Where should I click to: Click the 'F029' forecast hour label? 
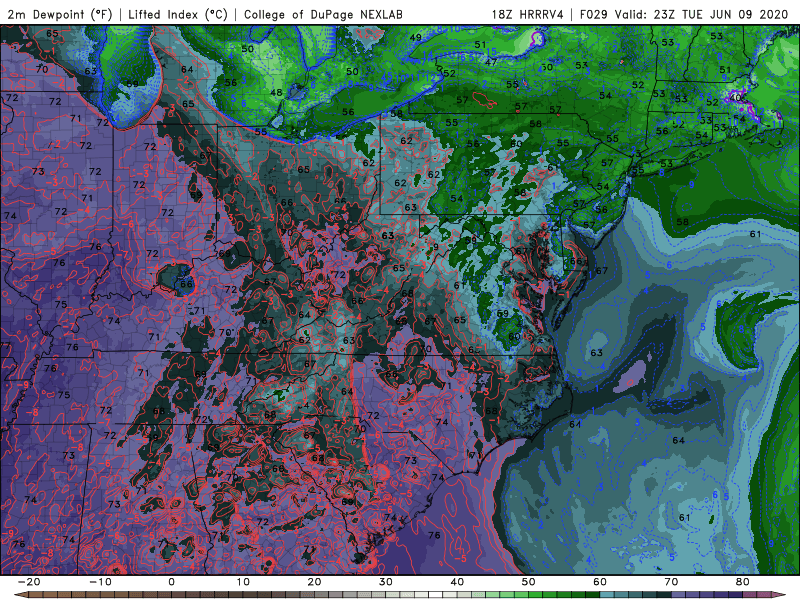(593, 14)
